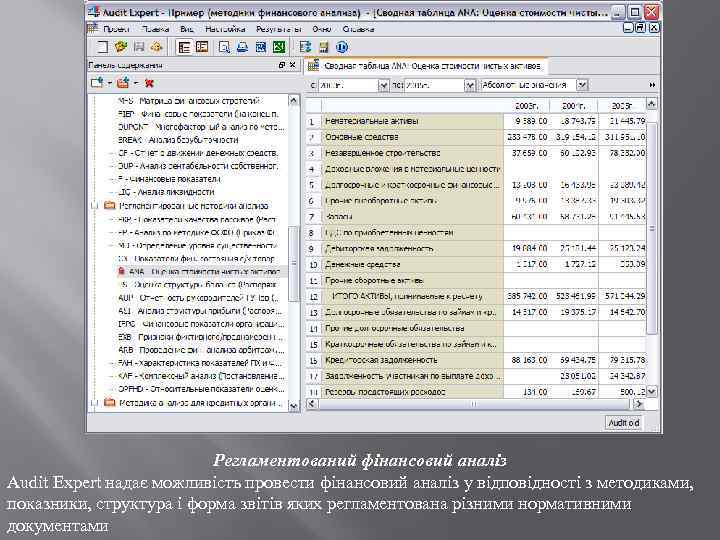The width and height of the screenshot is (720, 540).
Task: Click the Кредиторская задолженность row label
Action: [381, 360]
